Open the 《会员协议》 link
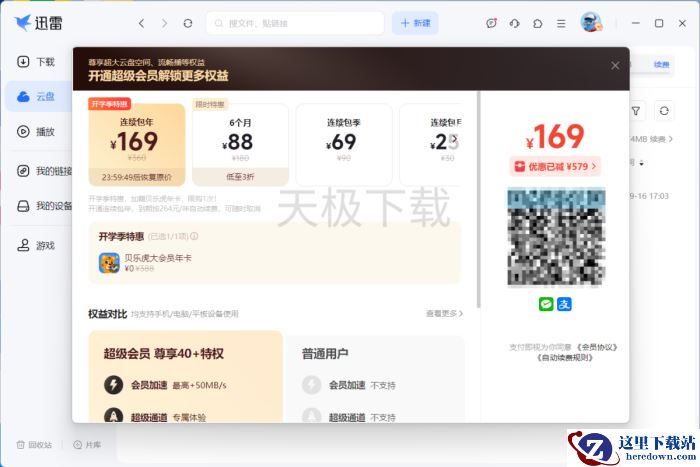 pyautogui.click(x=596, y=347)
